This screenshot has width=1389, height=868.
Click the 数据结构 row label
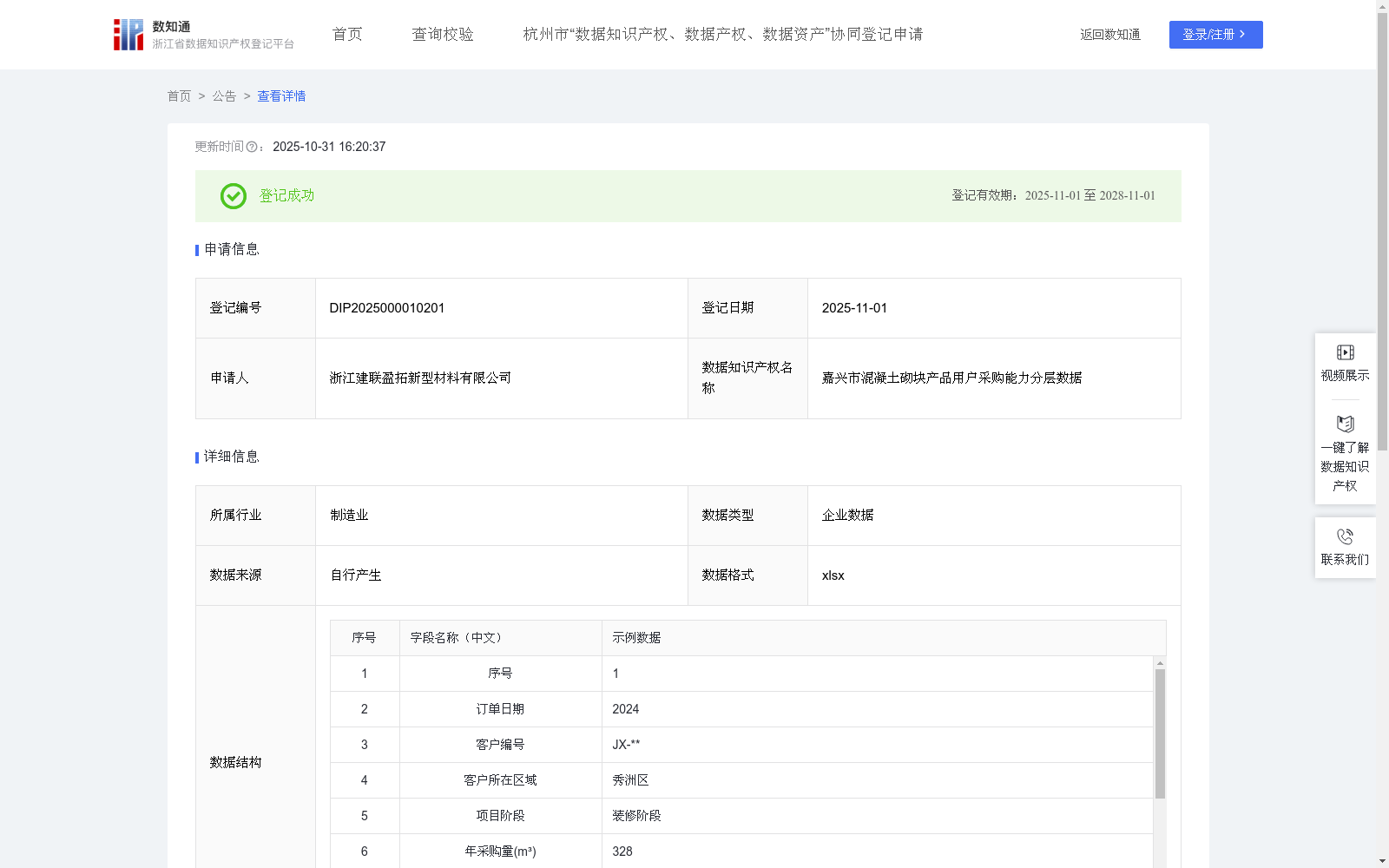(235, 763)
